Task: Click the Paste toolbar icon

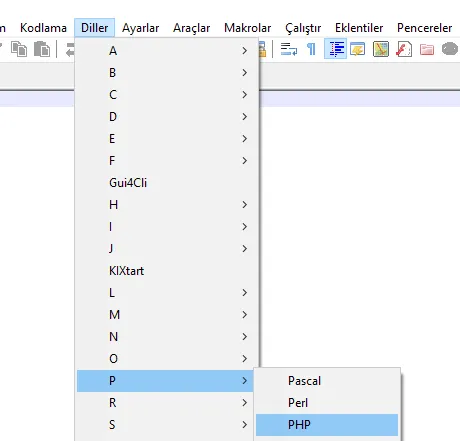Action: (42, 49)
